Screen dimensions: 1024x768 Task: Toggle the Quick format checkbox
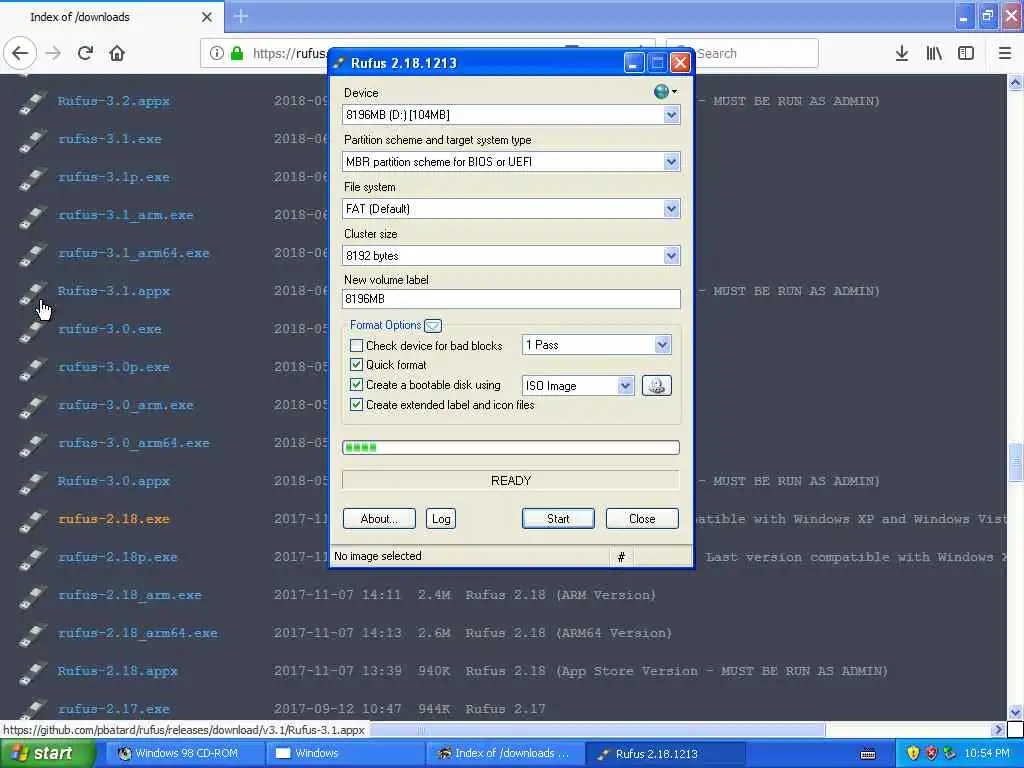pyautogui.click(x=356, y=364)
